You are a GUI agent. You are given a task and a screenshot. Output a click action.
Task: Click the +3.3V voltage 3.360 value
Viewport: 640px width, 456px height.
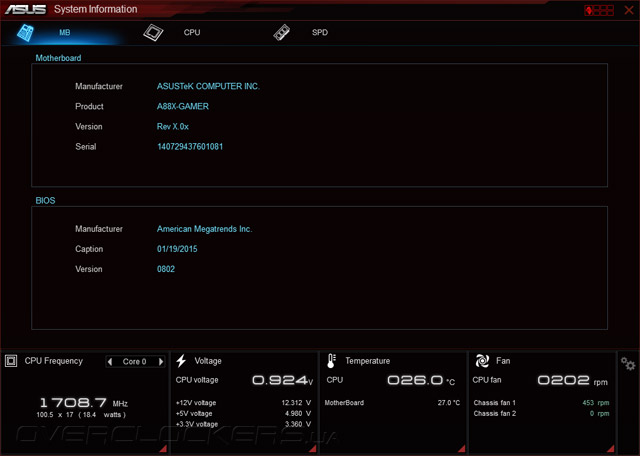coord(298,424)
